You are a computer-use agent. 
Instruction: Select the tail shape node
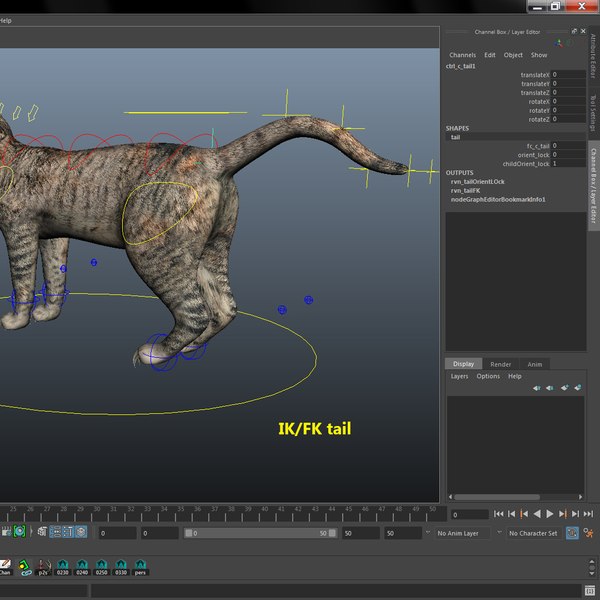[455, 137]
